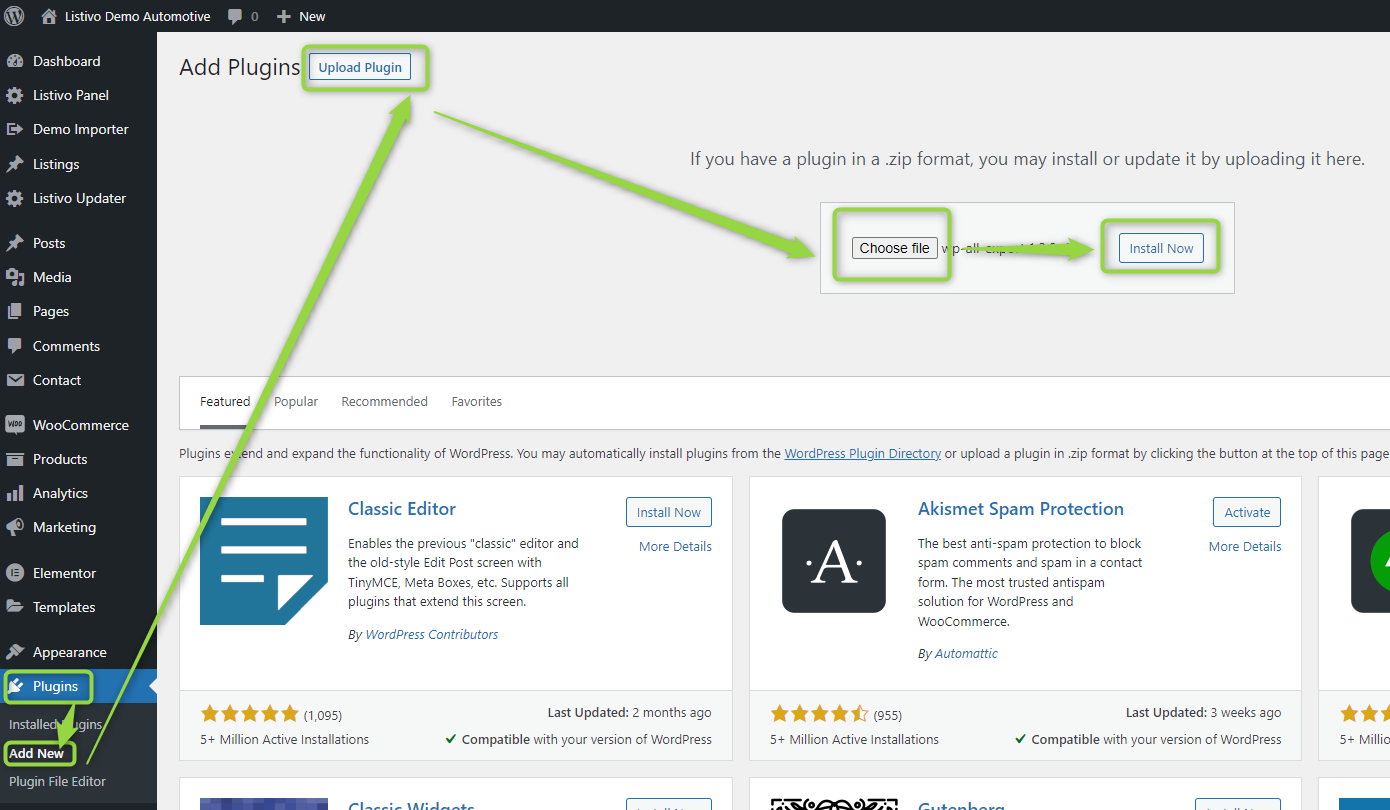Image resolution: width=1390 pixels, height=810 pixels.
Task: Click the Listings pin icon
Action: point(15,164)
